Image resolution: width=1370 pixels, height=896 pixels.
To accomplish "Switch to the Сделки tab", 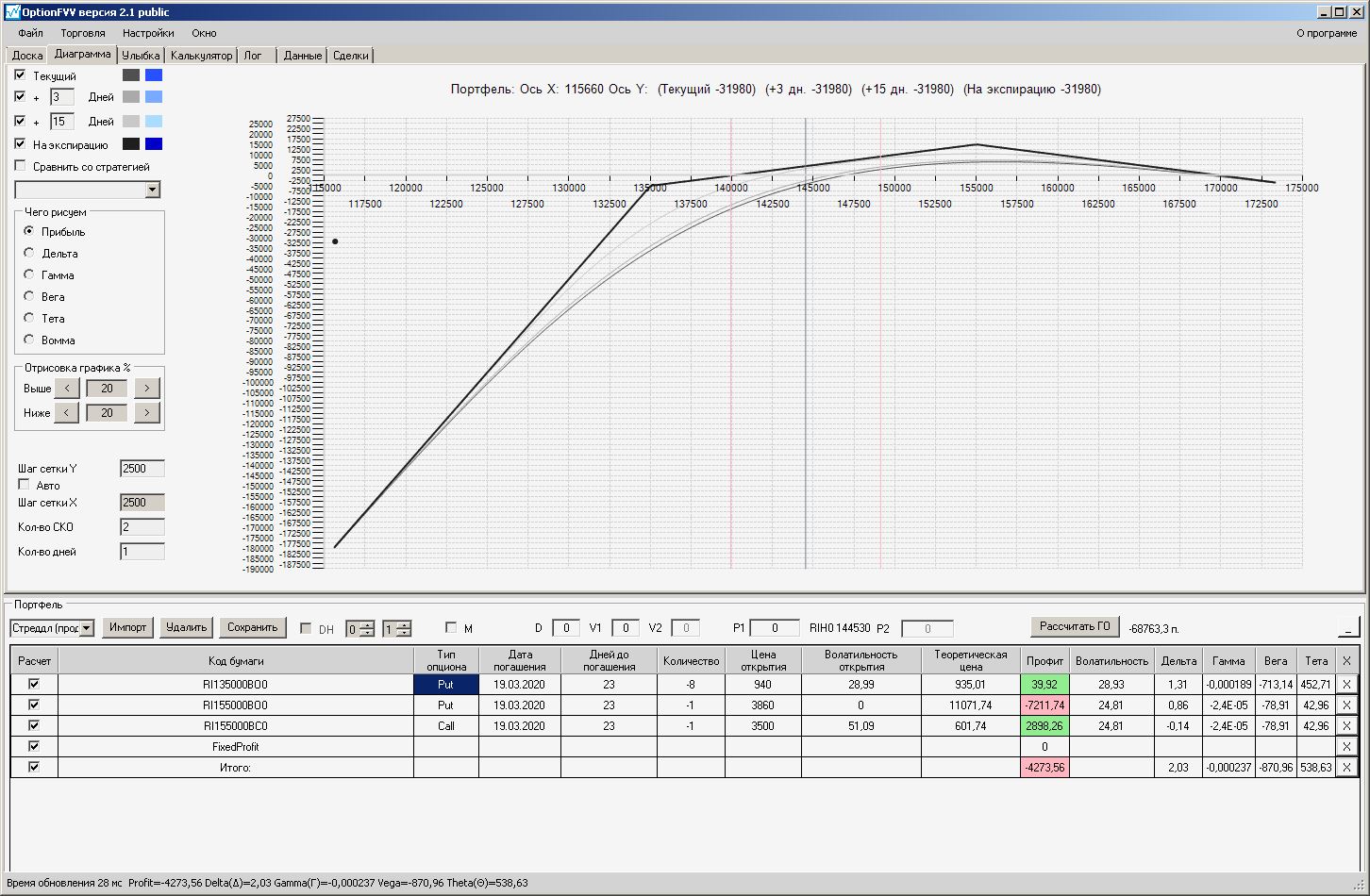I will click(x=351, y=56).
